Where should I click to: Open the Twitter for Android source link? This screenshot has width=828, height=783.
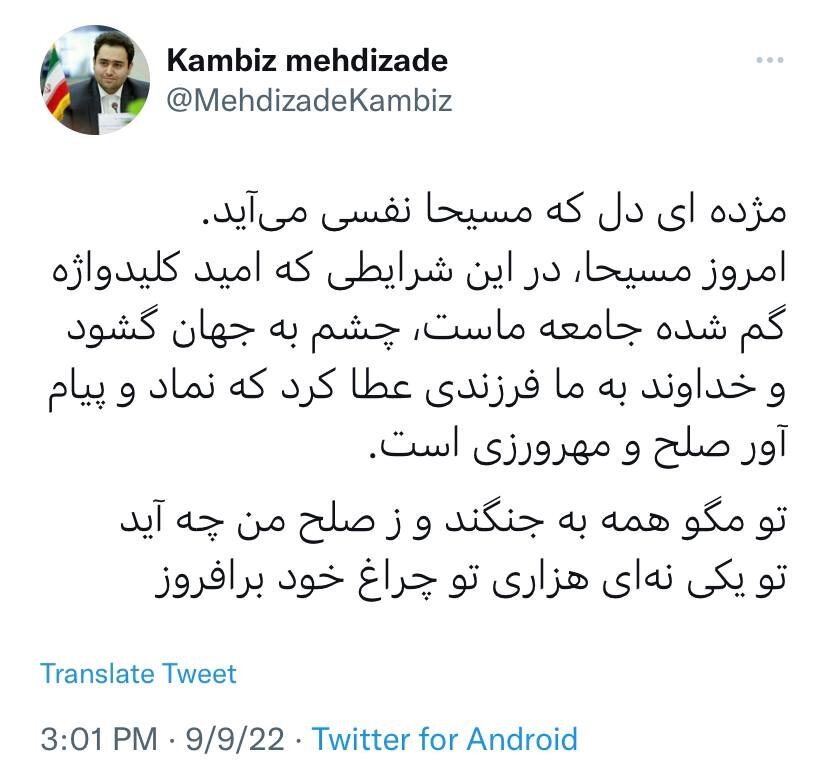coord(445,739)
